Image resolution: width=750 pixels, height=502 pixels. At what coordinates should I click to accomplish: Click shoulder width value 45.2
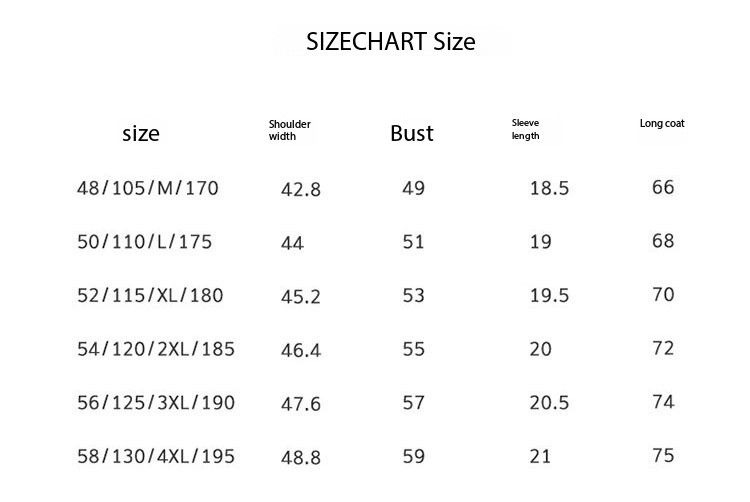300,296
